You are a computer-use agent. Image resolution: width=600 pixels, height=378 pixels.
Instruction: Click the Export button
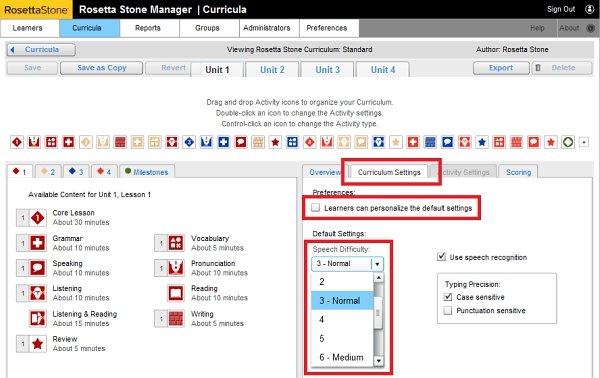pos(501,68)
